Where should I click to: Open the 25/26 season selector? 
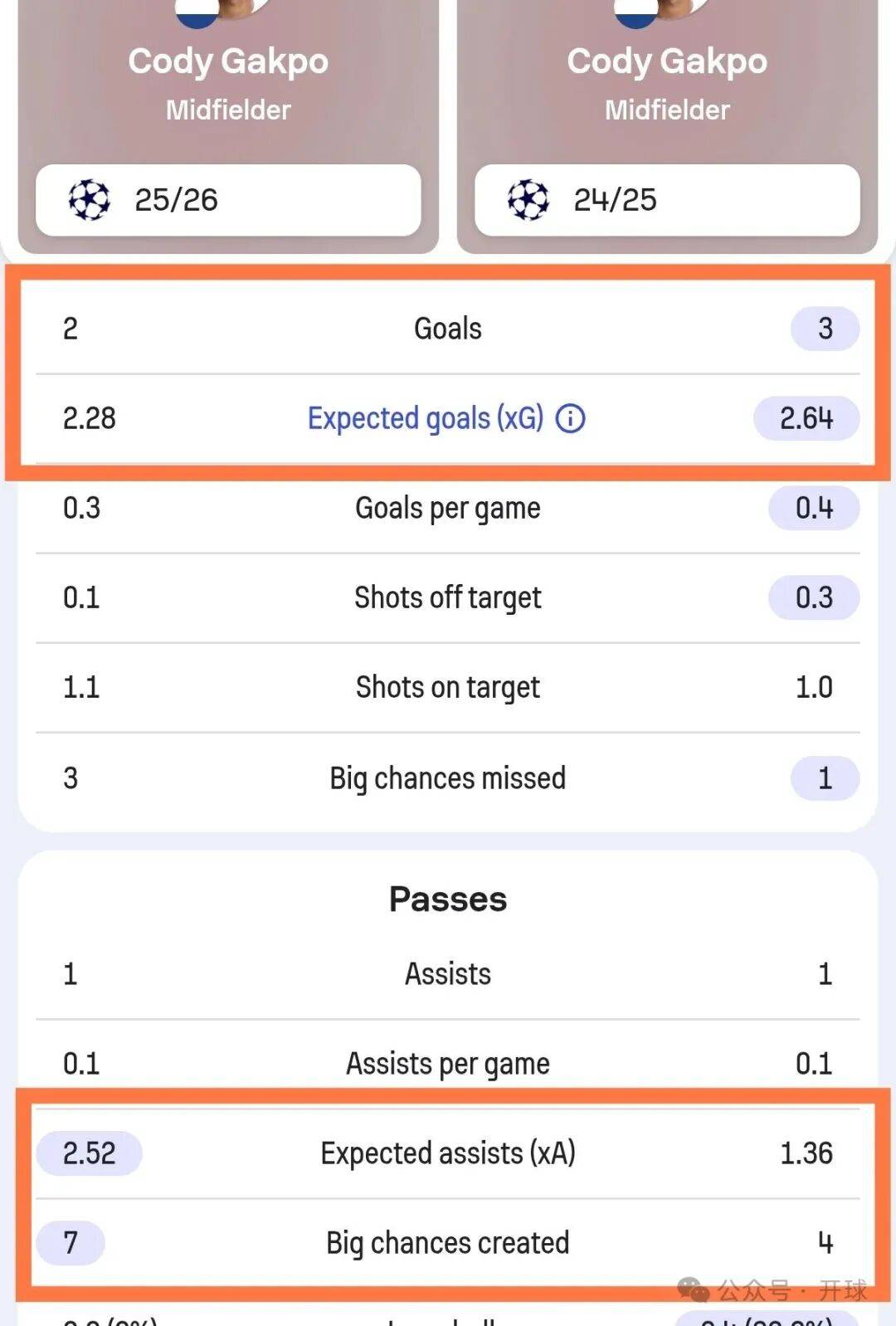coord(228,200)
